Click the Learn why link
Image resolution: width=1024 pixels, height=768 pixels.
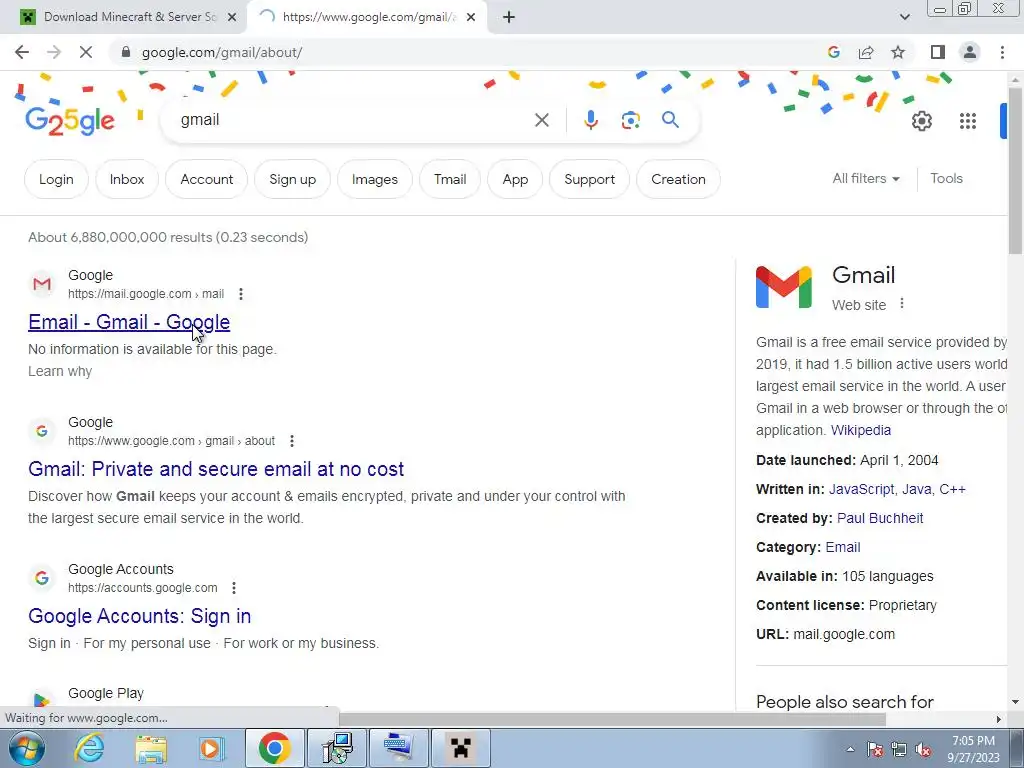(x=60, y=371)
